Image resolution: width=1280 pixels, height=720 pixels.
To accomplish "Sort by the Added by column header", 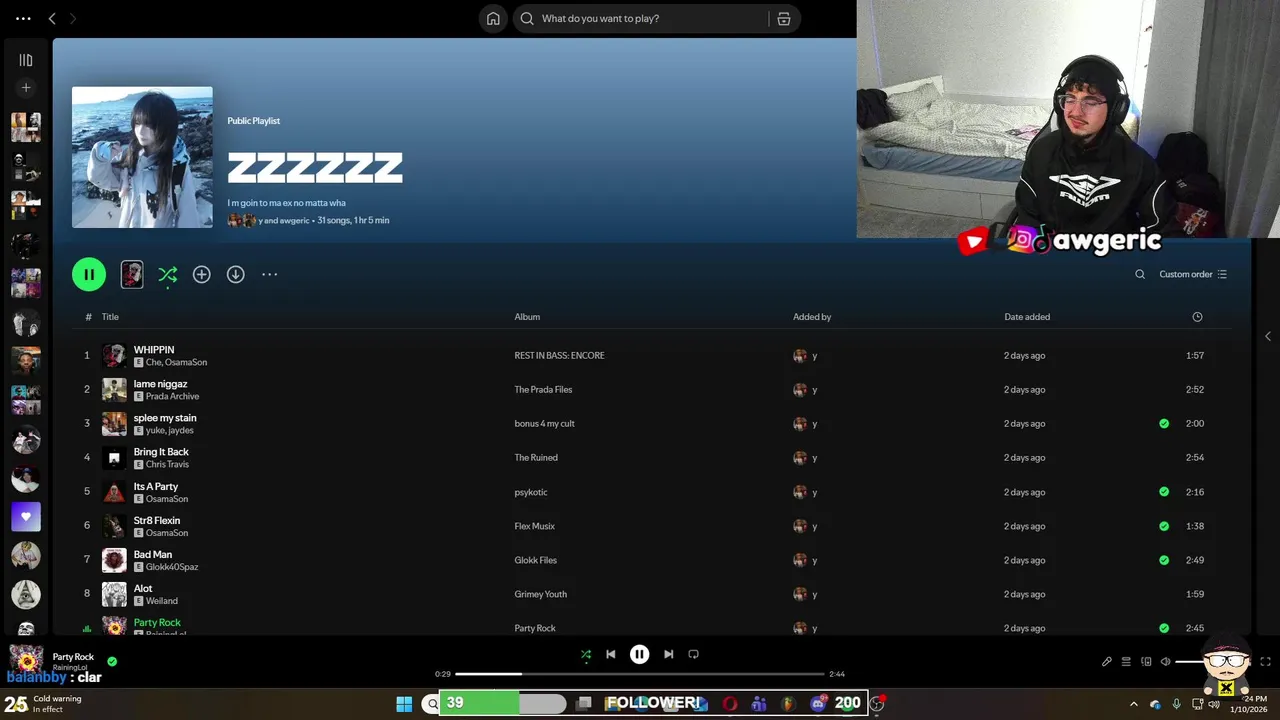I will pyautogui.click(x=812, y=317).
